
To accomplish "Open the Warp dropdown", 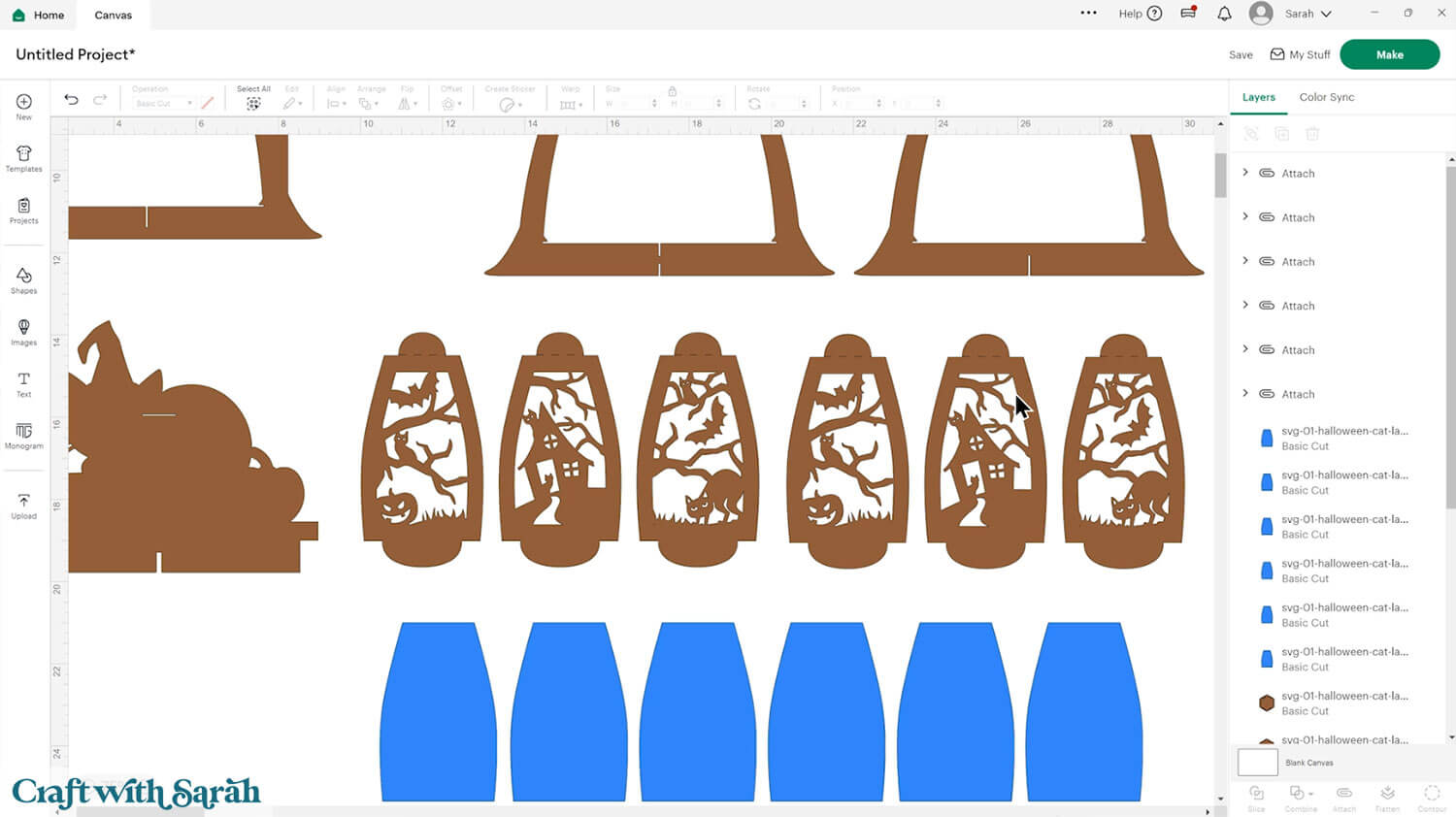I will [571, 104].
